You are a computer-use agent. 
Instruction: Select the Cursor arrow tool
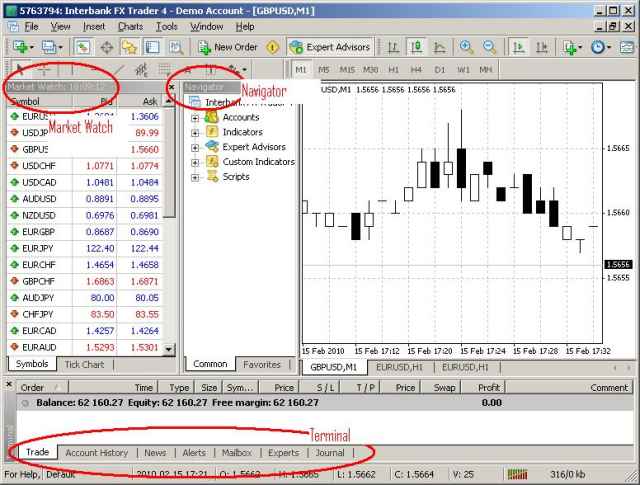point(20,70)
